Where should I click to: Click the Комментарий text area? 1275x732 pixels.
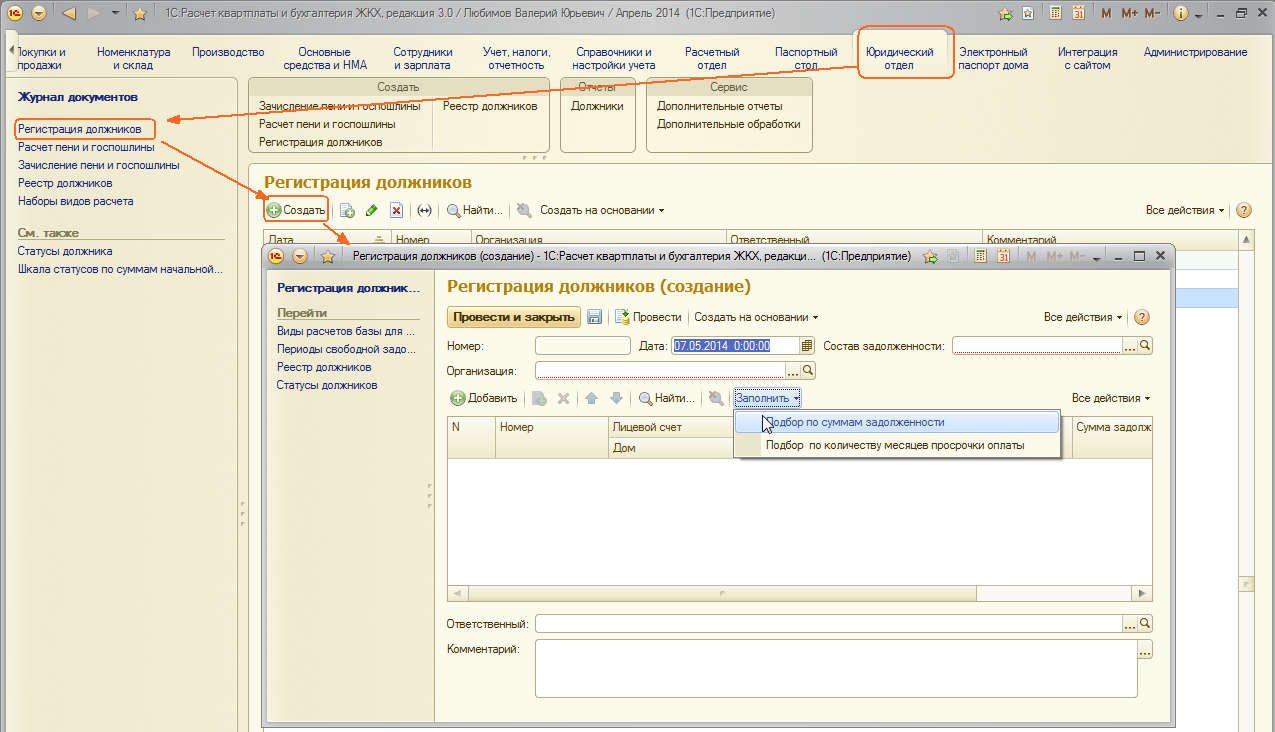click(x=837, y=668)
